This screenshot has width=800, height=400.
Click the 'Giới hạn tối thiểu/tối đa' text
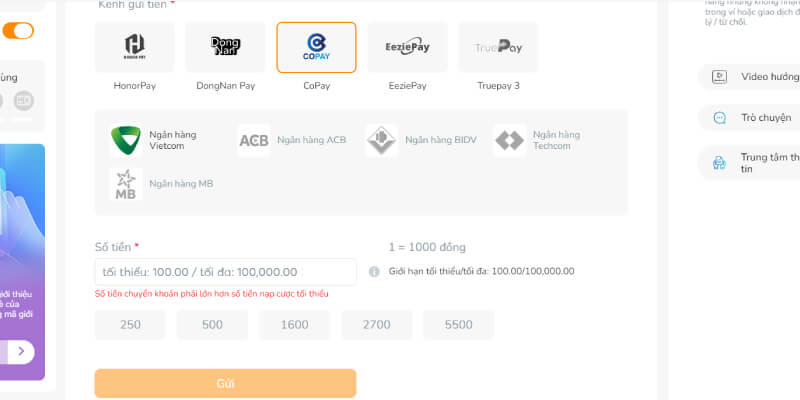click(x=482, y=271)
